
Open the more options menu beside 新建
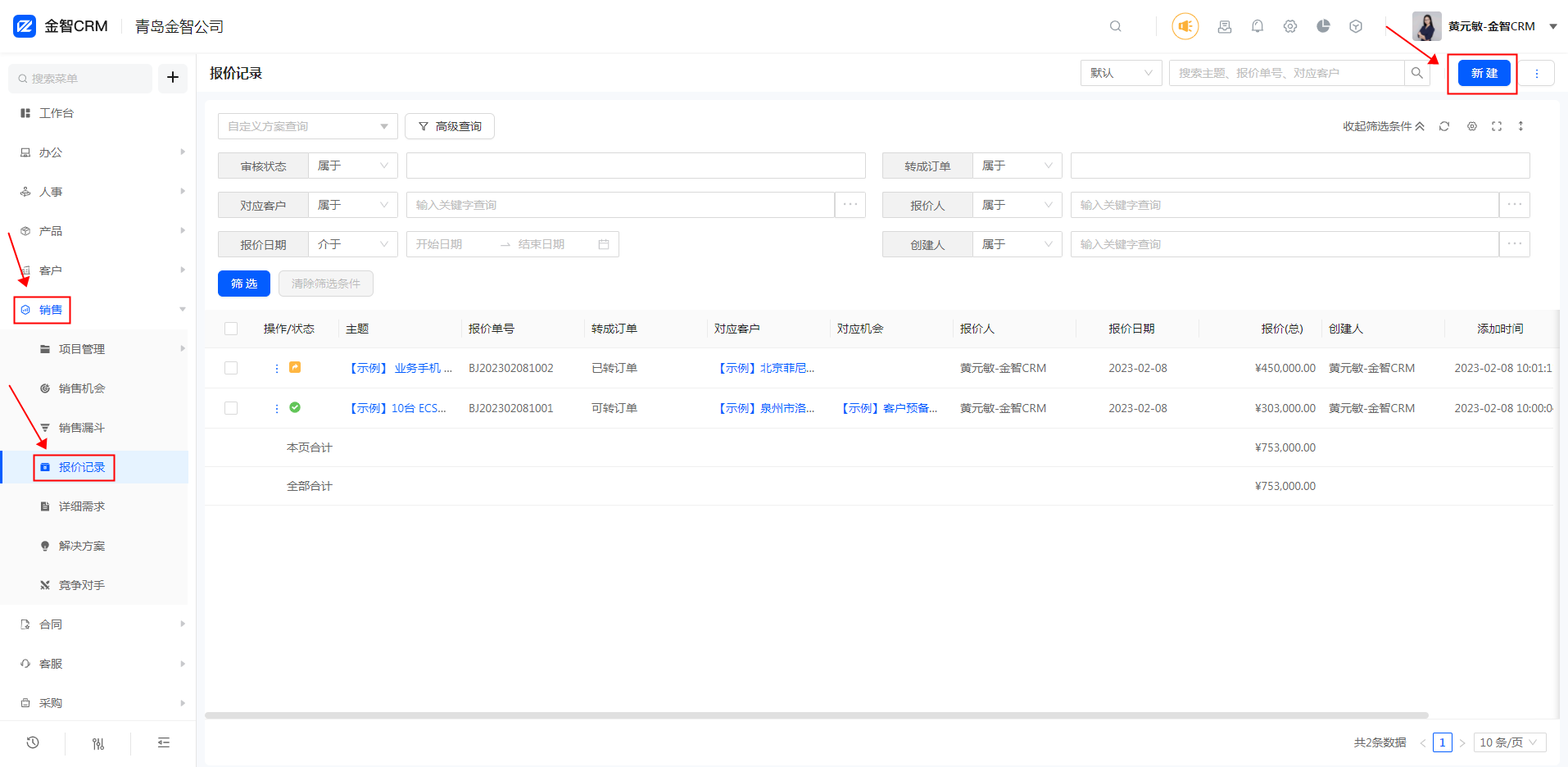coord(1536,73)
